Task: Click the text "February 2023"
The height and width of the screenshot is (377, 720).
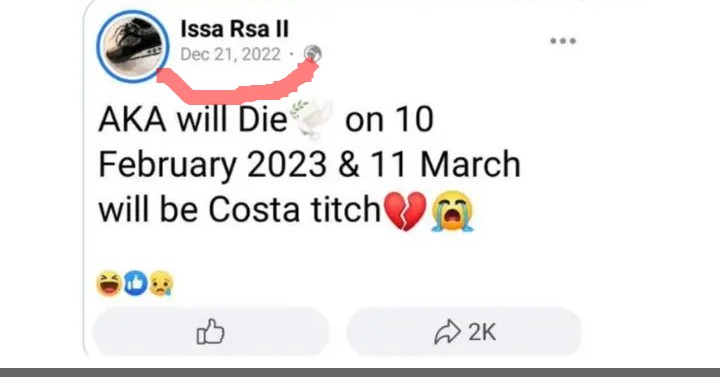Action: tap(213, 166)
